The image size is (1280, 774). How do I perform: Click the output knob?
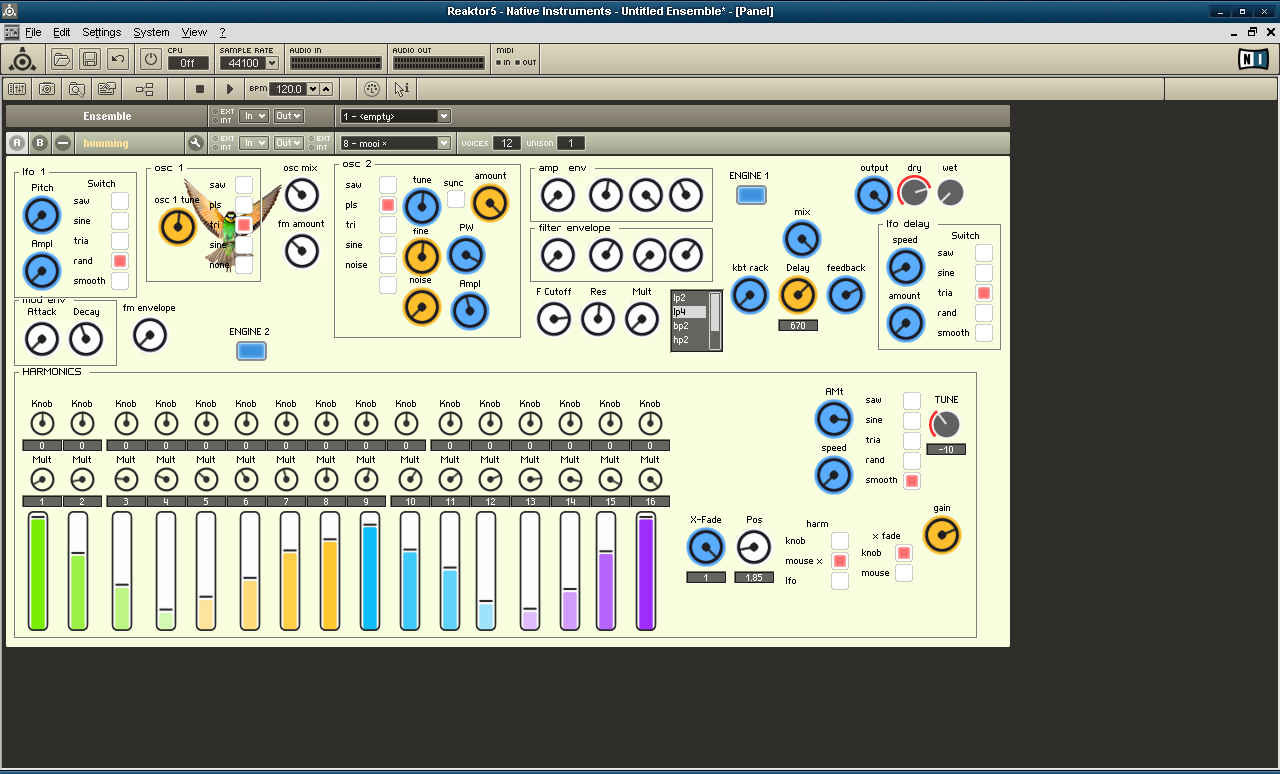coord(874,195)
